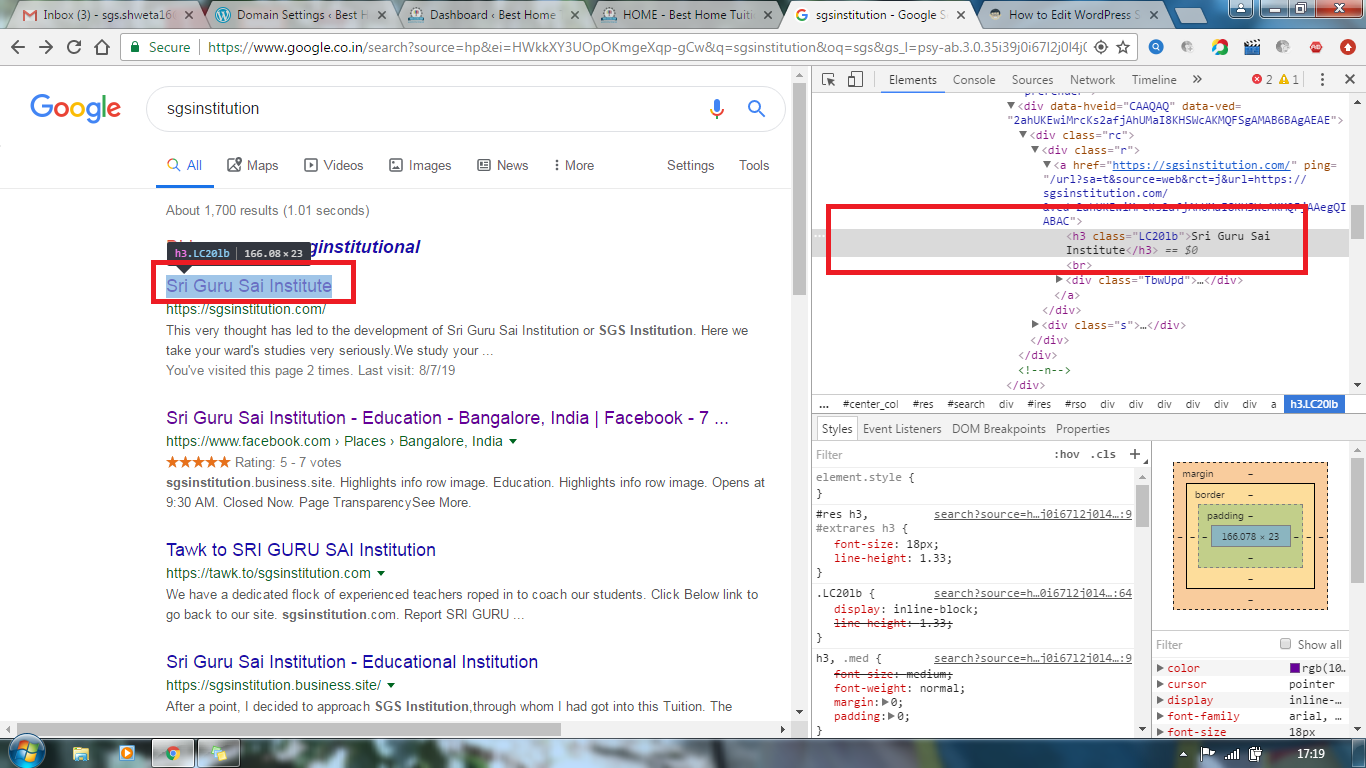Image resolution: width=1366 pixels, height=768 pixels.
Task: Toggle the :hov element state button
Action: (1067, 454)
